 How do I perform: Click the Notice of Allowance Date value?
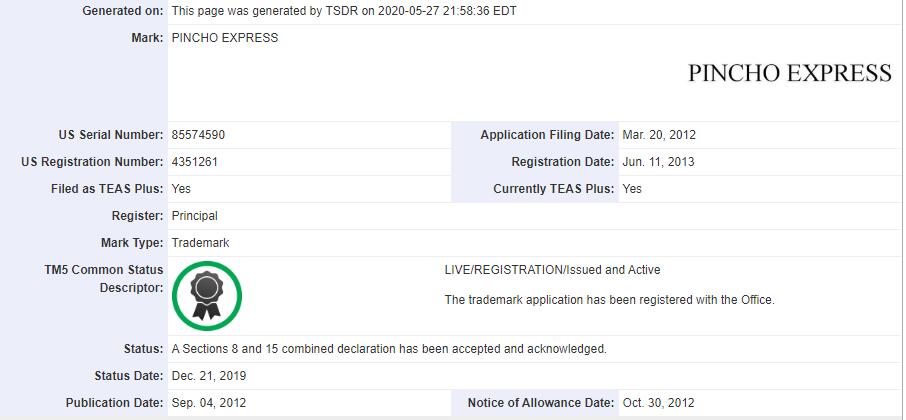coord(658,403)
